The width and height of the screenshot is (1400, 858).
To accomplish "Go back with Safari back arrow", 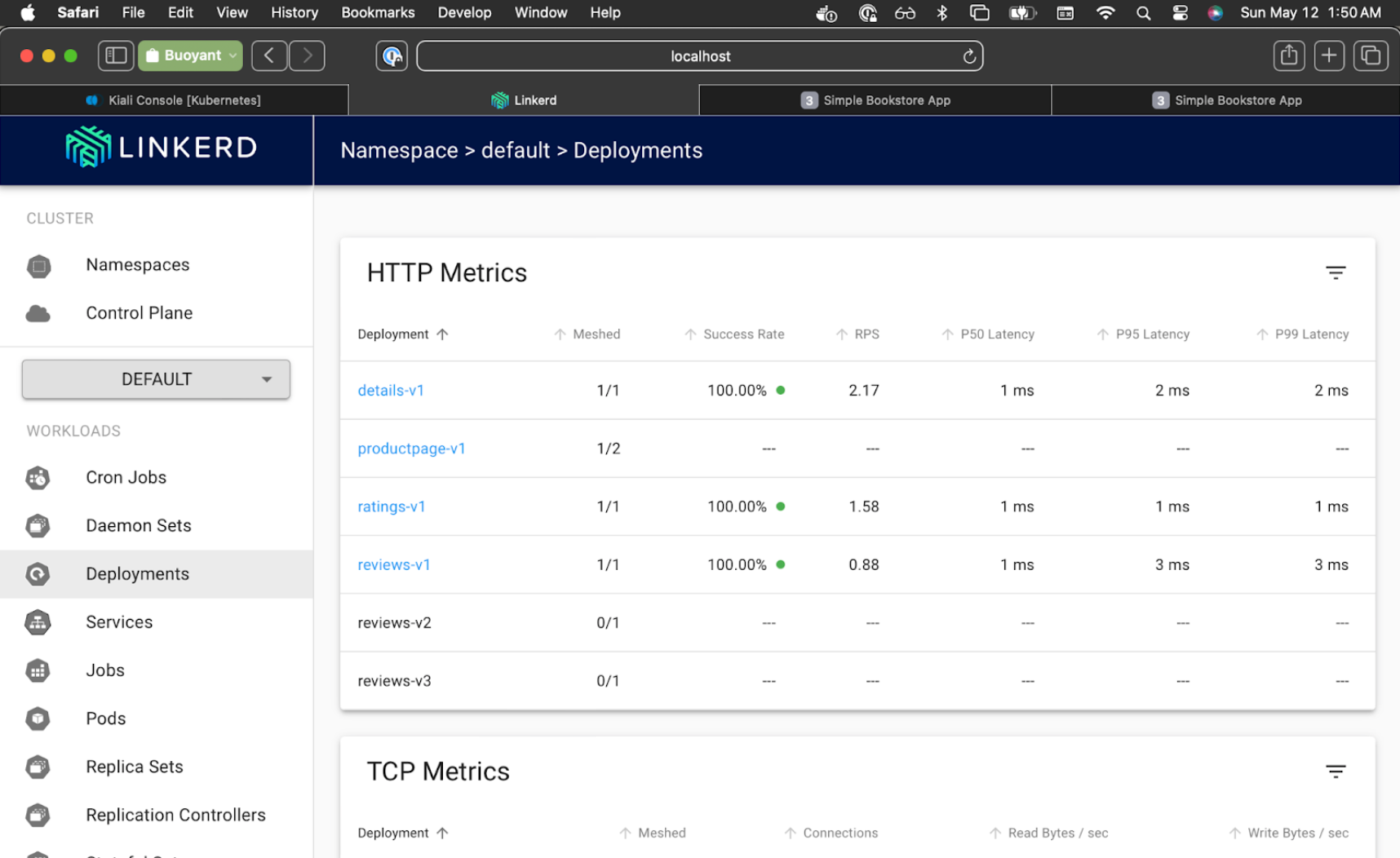I will [268, 55].
